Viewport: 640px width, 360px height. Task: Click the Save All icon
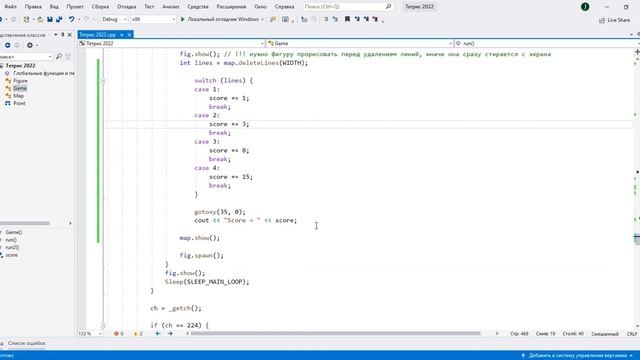(x=59, y=19)
